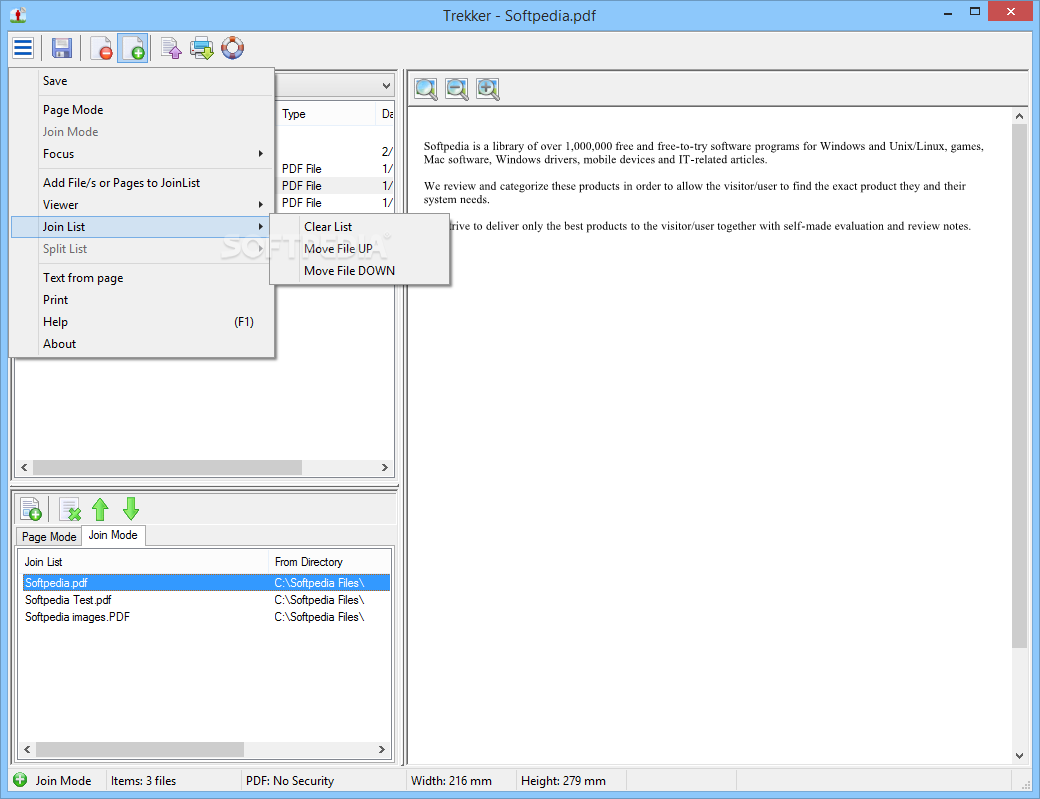Click the Save floppy disk icon

[x=62, y=48]
